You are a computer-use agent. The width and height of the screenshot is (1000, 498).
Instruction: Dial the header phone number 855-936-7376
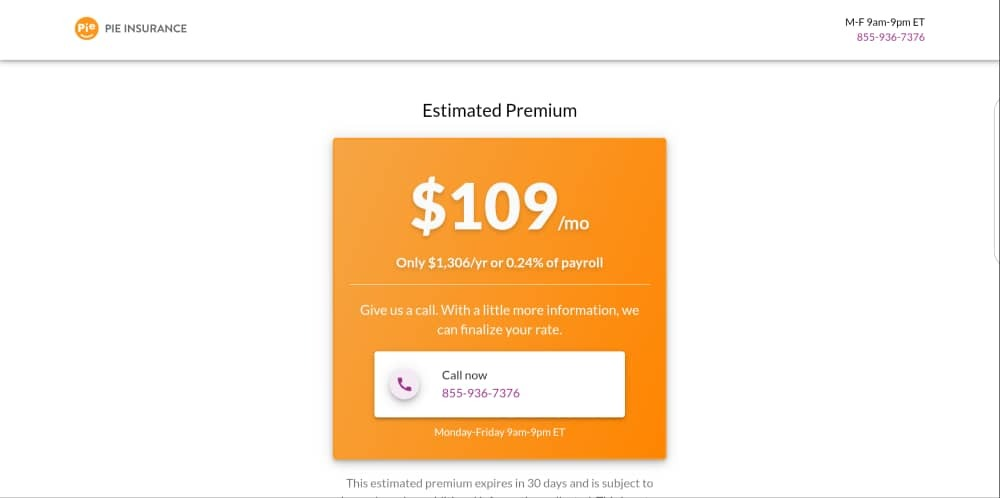click(x=890, y=37)
